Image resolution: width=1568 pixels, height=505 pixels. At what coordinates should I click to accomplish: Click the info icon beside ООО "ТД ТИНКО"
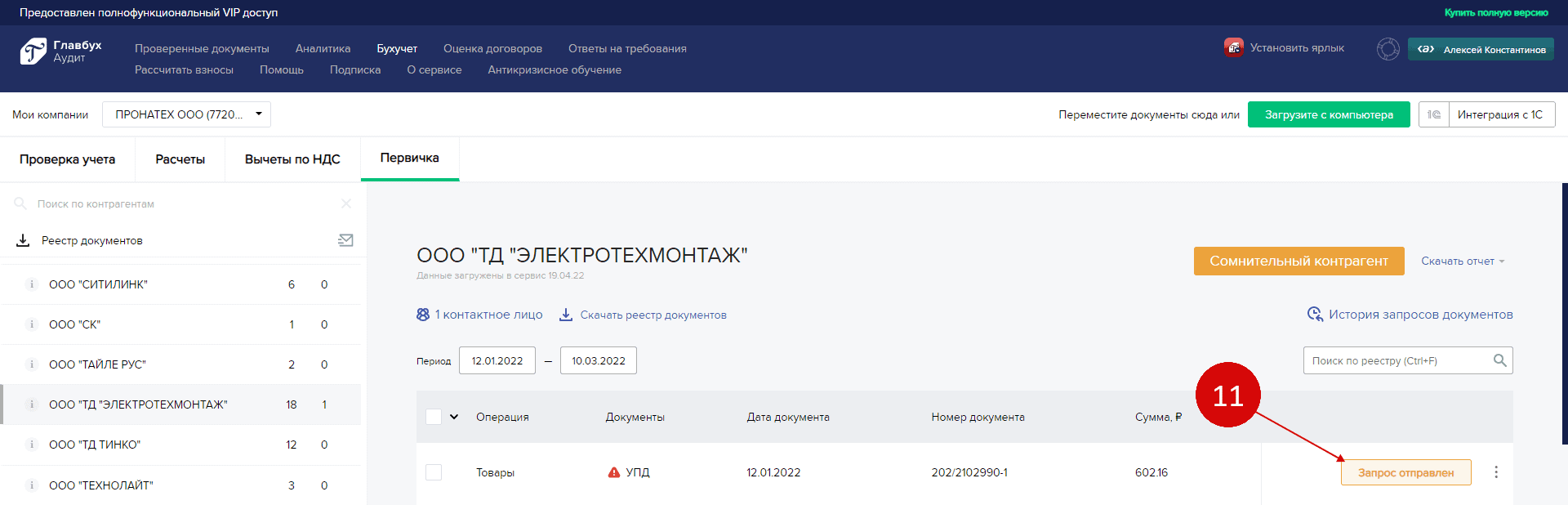tap(32, 445)
